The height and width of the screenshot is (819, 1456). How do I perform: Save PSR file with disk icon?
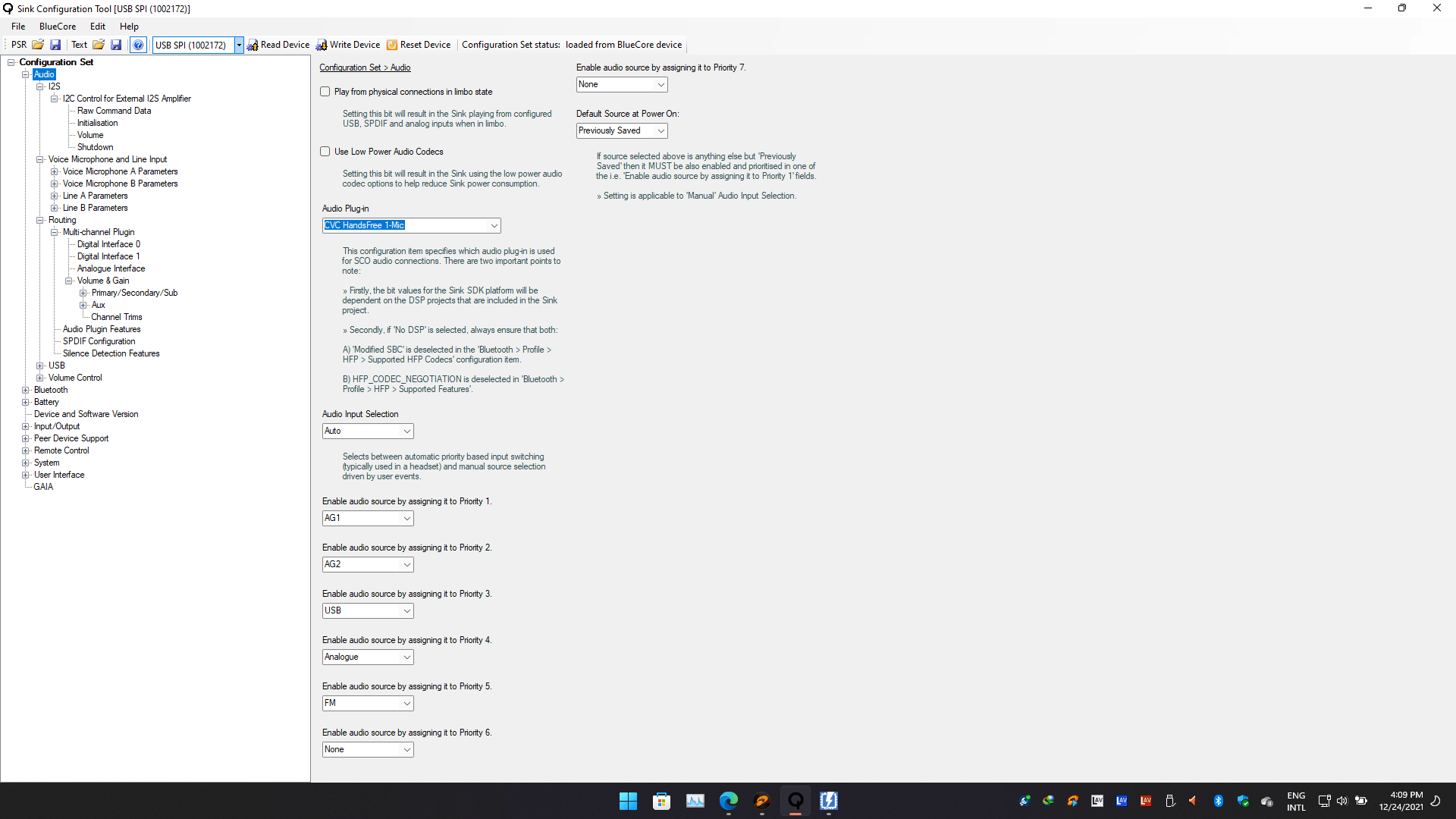(55, 45)
